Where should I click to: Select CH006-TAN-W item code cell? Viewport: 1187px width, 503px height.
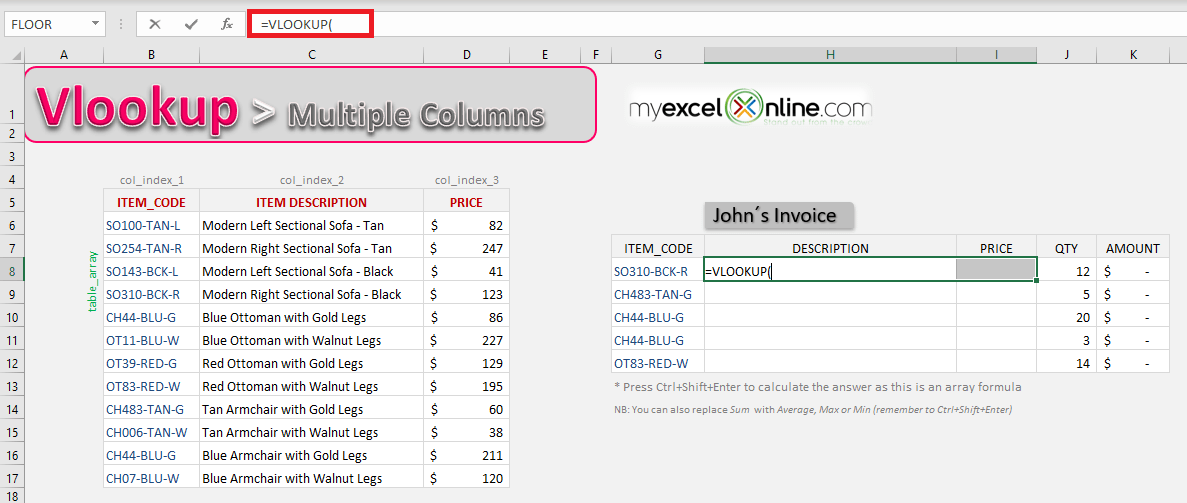coord(151,433)
